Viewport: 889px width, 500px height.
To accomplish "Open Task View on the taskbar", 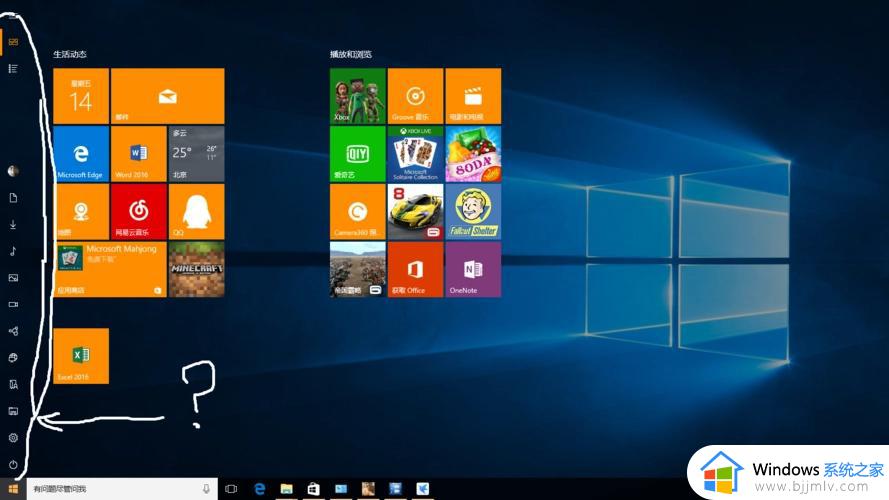I will pos(231,489).
